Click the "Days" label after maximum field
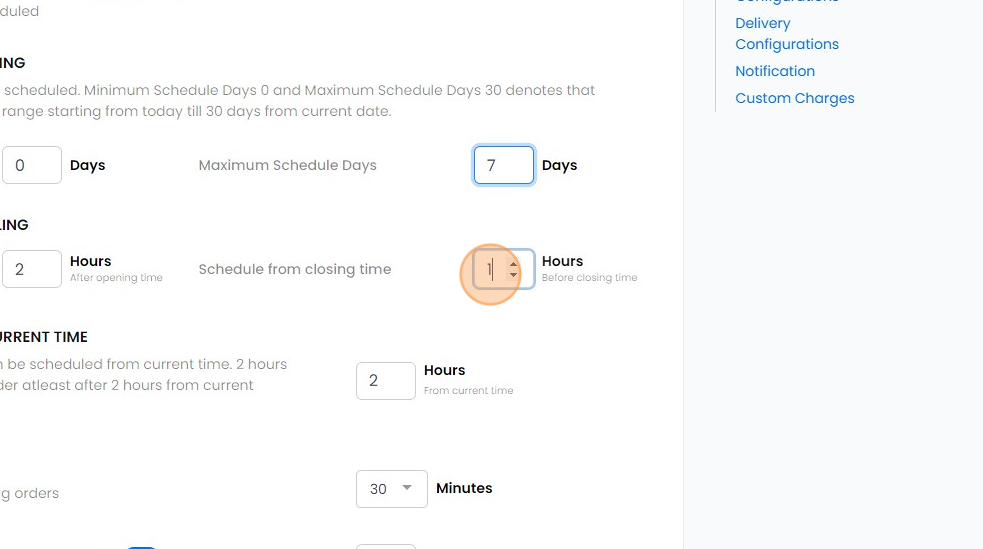The height and width of the screenshot is (549, 983). coord(559,166)
